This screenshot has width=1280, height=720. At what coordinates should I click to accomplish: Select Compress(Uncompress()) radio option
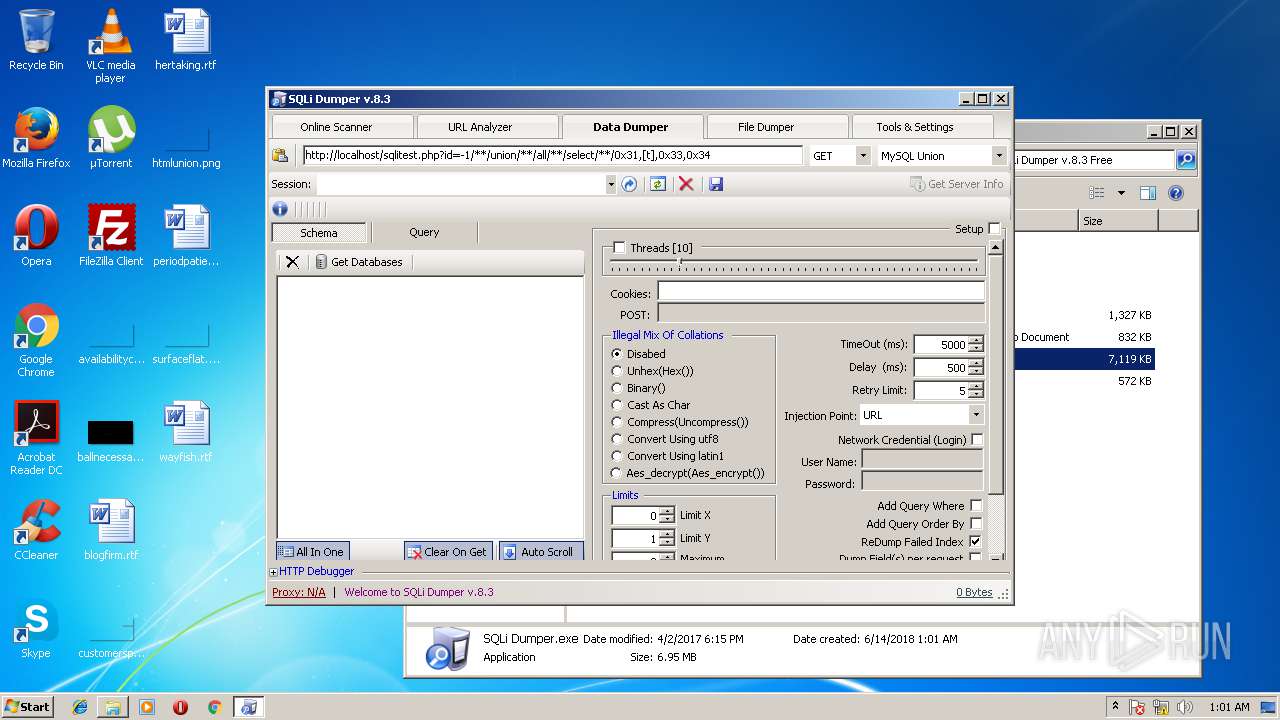617,422
